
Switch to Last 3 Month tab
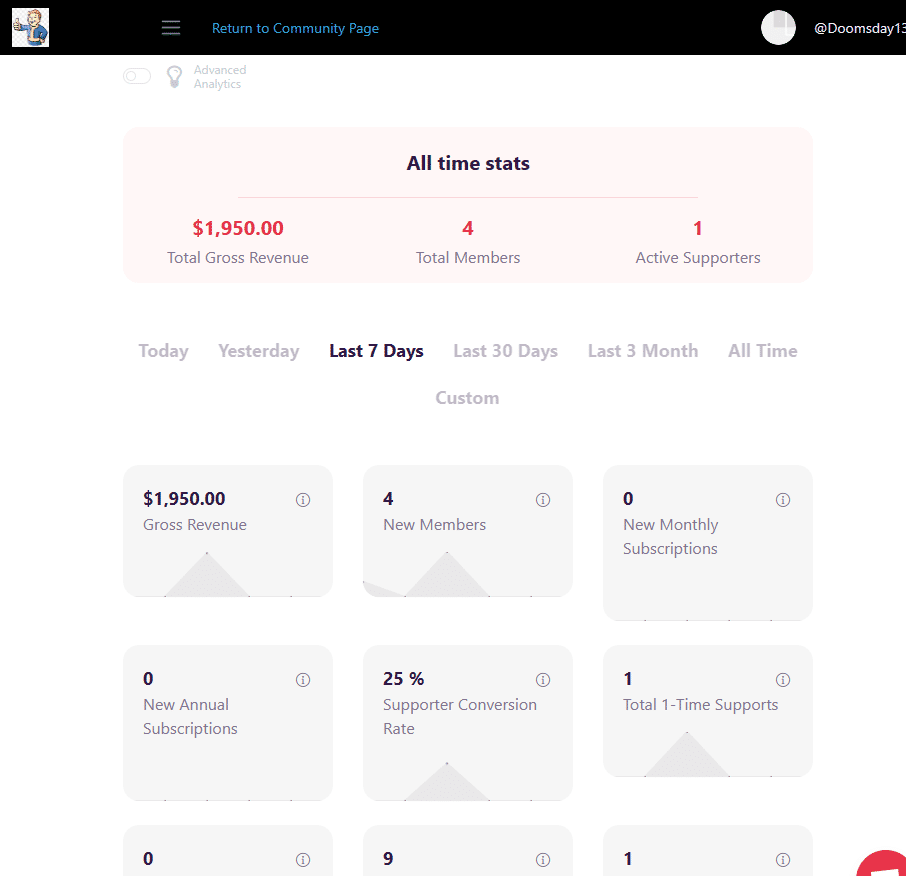(x=643, y=351)
